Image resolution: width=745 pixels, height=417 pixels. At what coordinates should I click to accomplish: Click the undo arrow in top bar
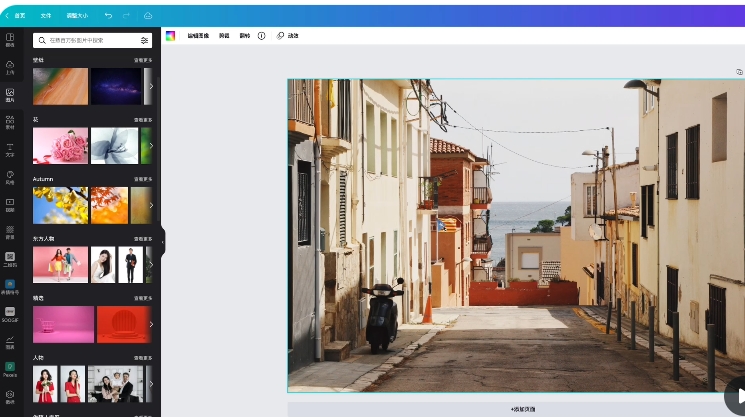(x=108, y=16)
